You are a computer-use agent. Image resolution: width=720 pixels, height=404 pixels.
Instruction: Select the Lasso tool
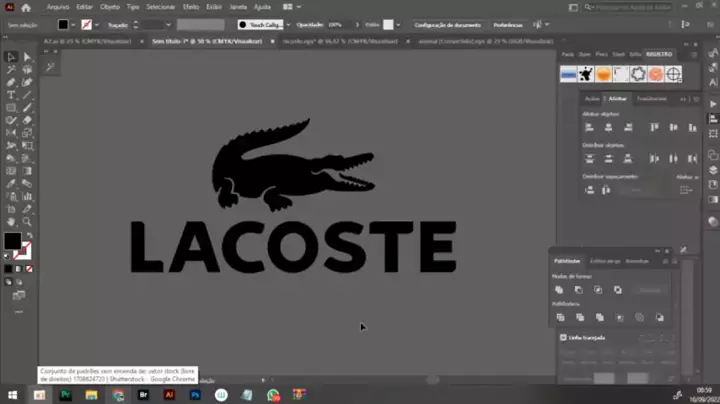[27, 69]
